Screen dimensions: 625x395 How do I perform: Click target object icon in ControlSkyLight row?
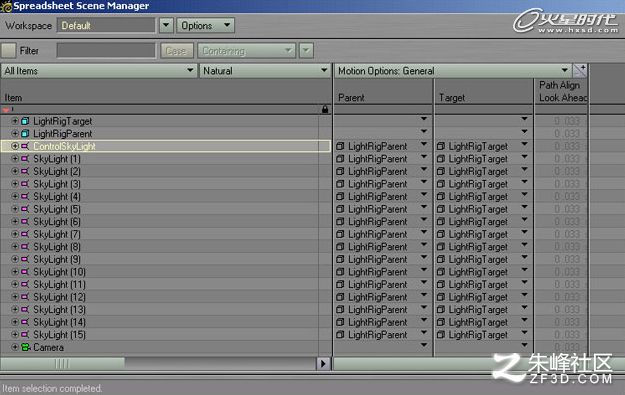(440, 146)
